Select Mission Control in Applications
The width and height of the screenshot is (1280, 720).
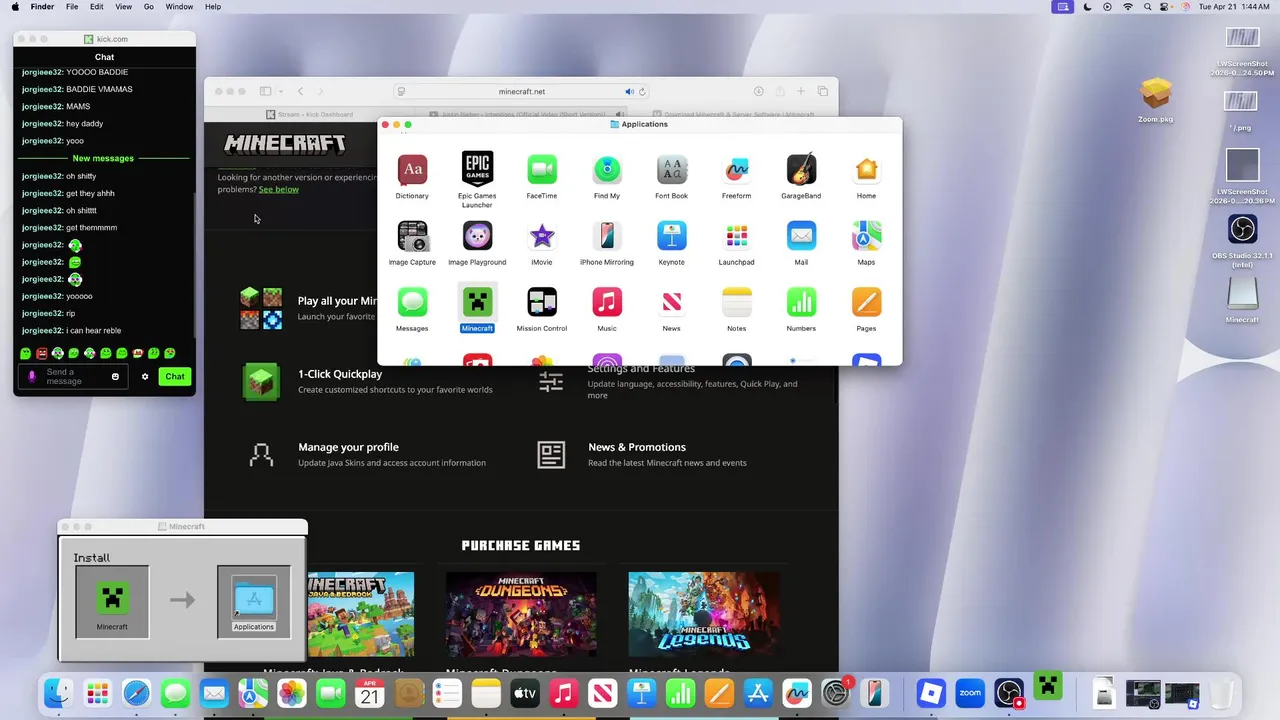click(542, 302)
